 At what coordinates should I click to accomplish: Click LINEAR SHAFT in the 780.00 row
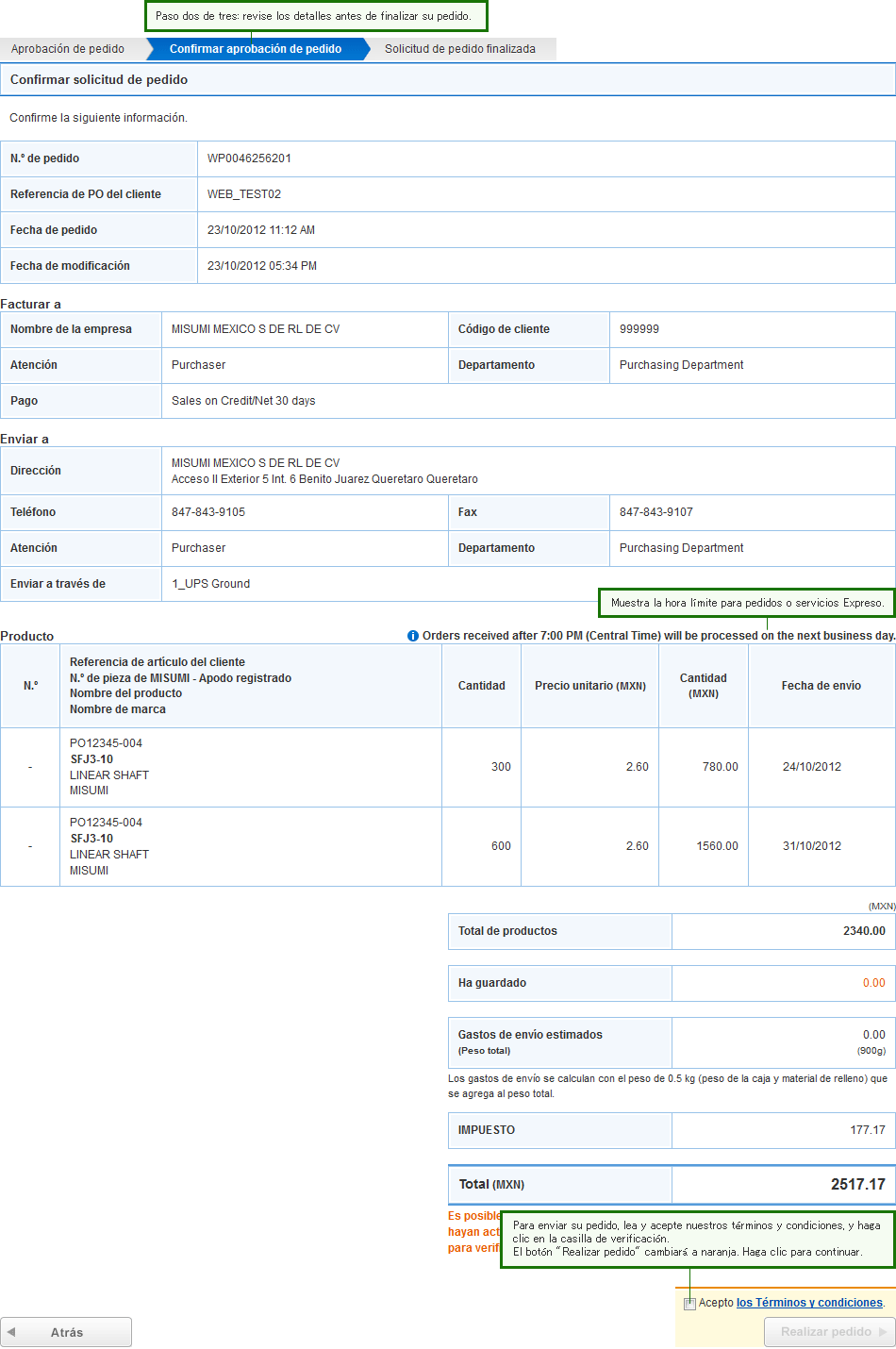pos(109,775)
